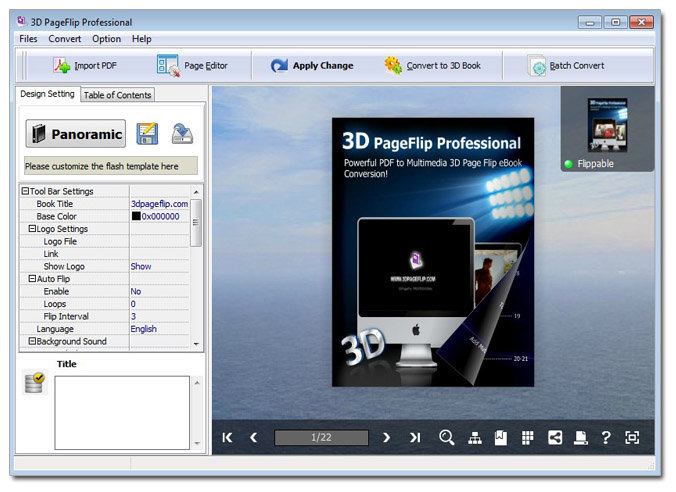
Task: Open the Batch Convert tool
Action: coord(566,66)
